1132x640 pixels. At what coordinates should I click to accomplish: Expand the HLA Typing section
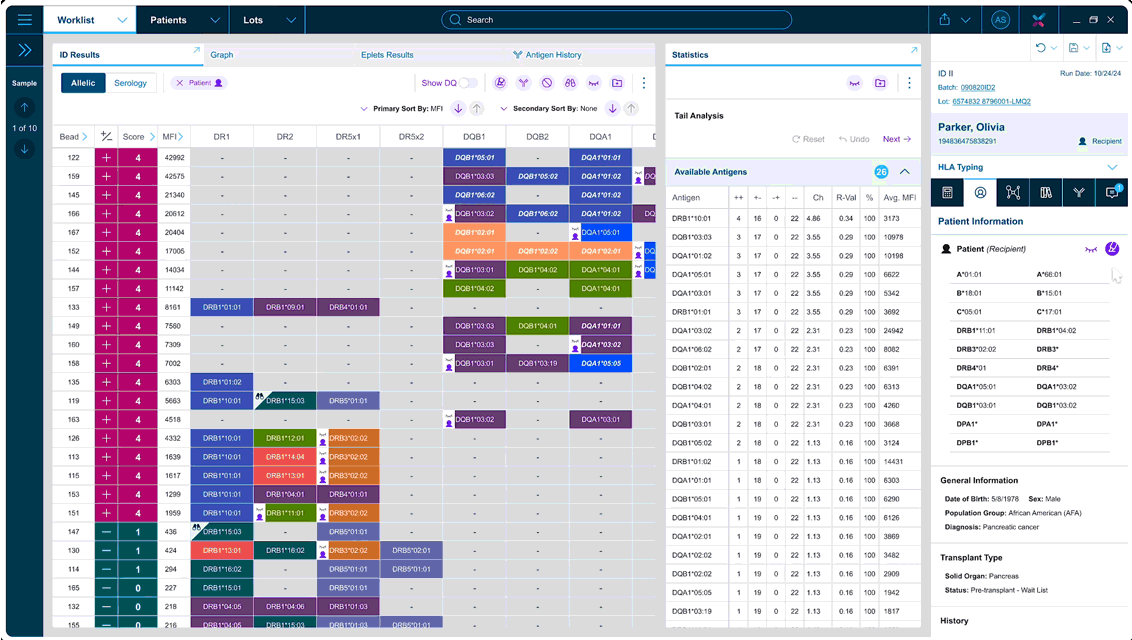click(x=1112, y=167)
